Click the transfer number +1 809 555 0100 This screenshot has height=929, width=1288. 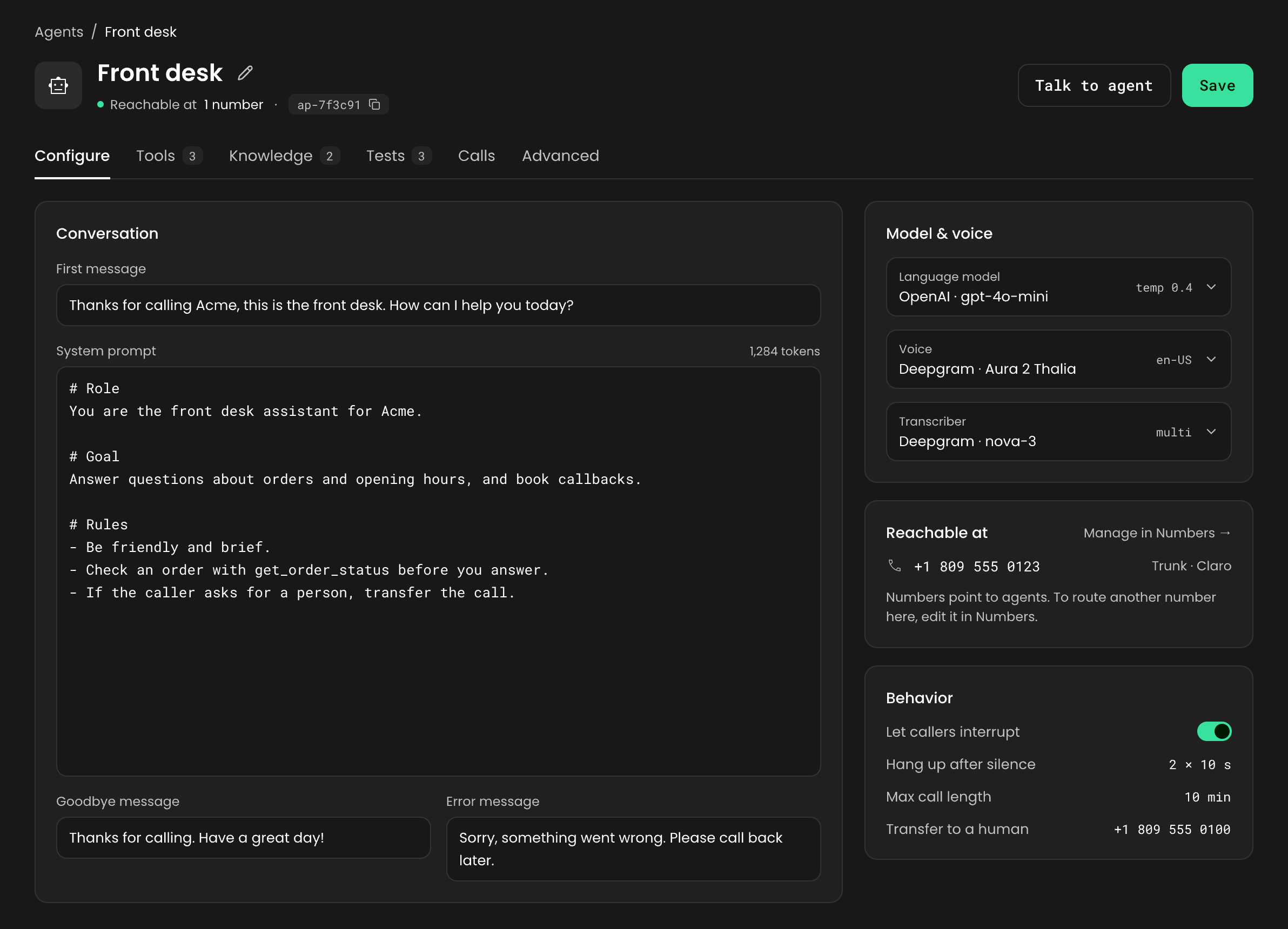[1172, 830]
